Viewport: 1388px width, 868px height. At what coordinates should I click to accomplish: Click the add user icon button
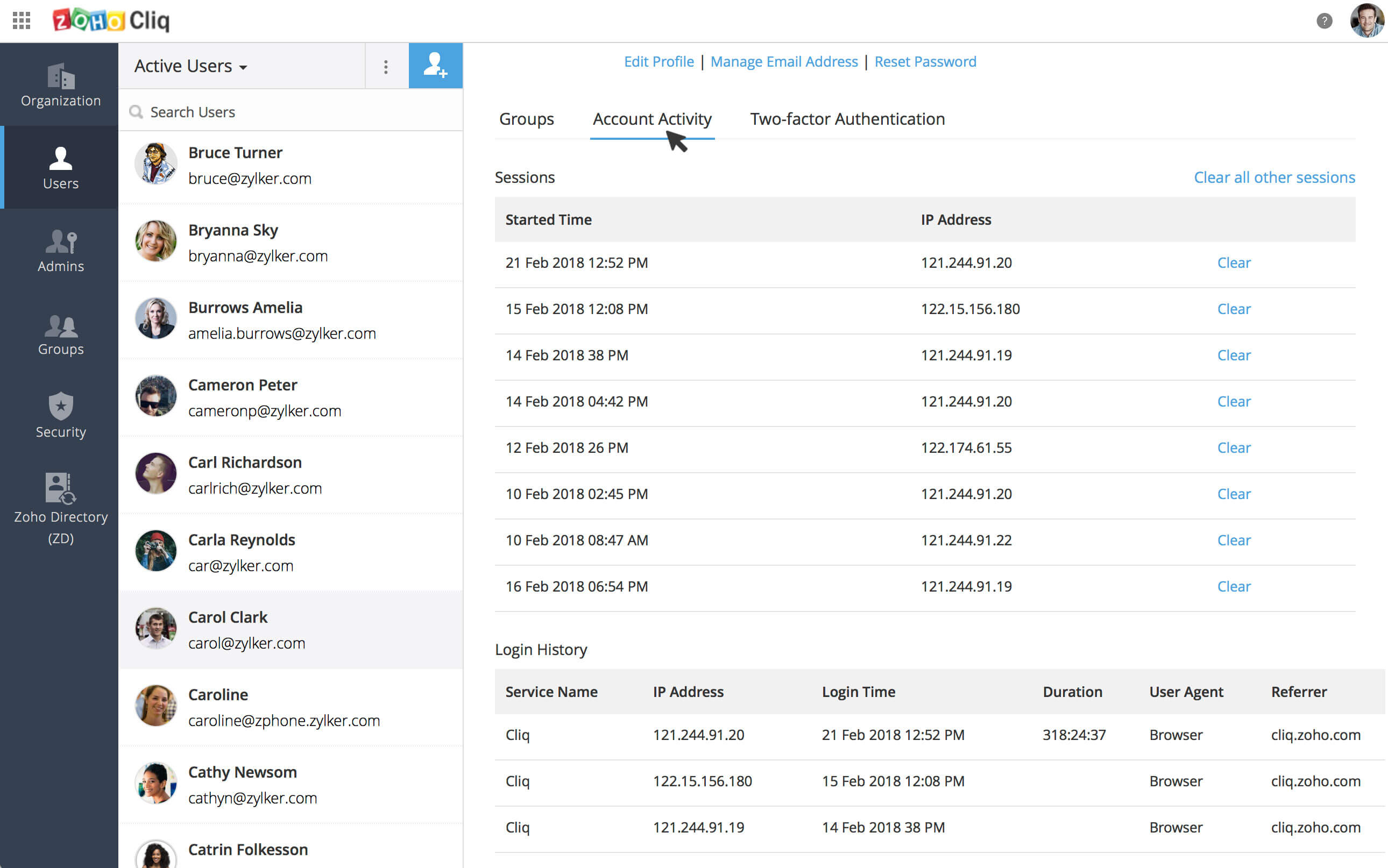(x=435, y=66)
